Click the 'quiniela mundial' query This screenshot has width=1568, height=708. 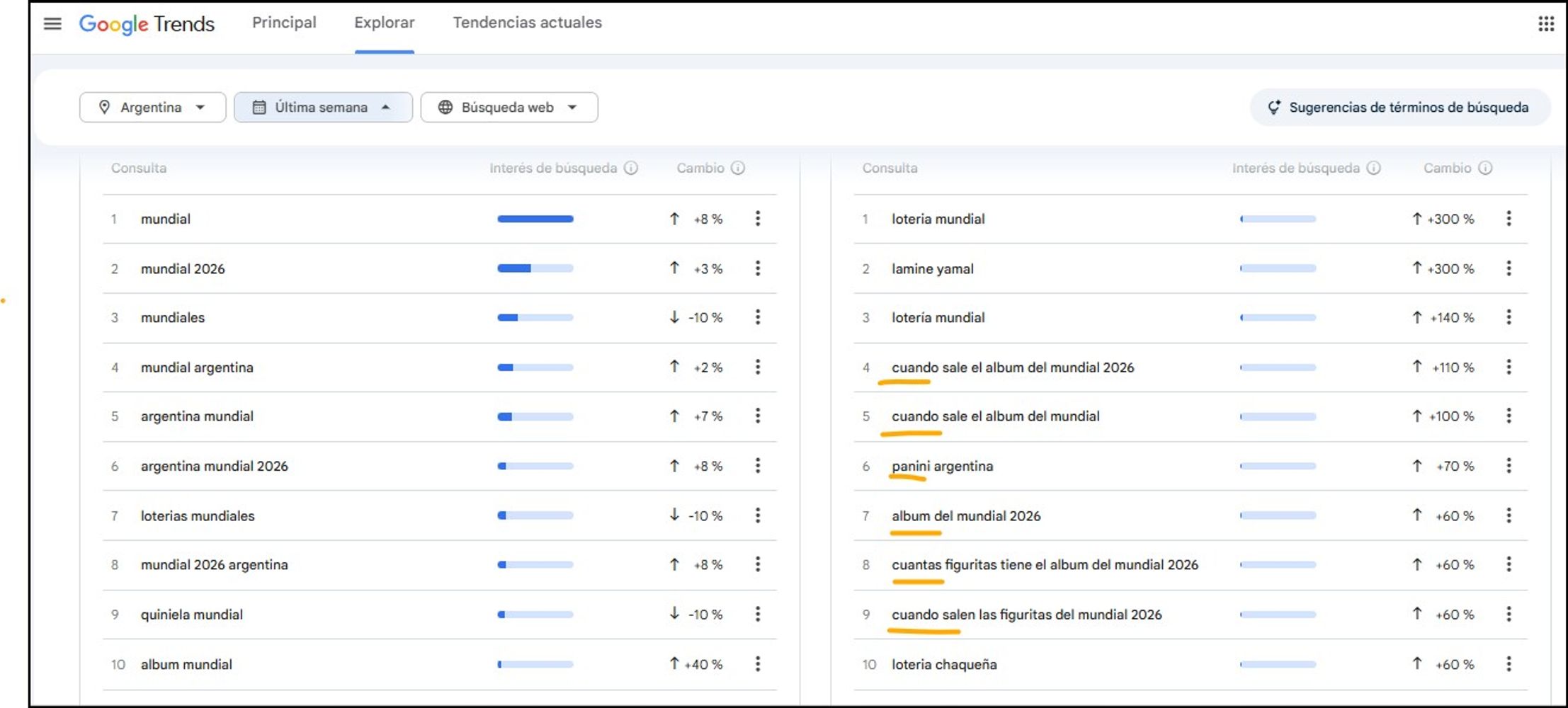192,615
